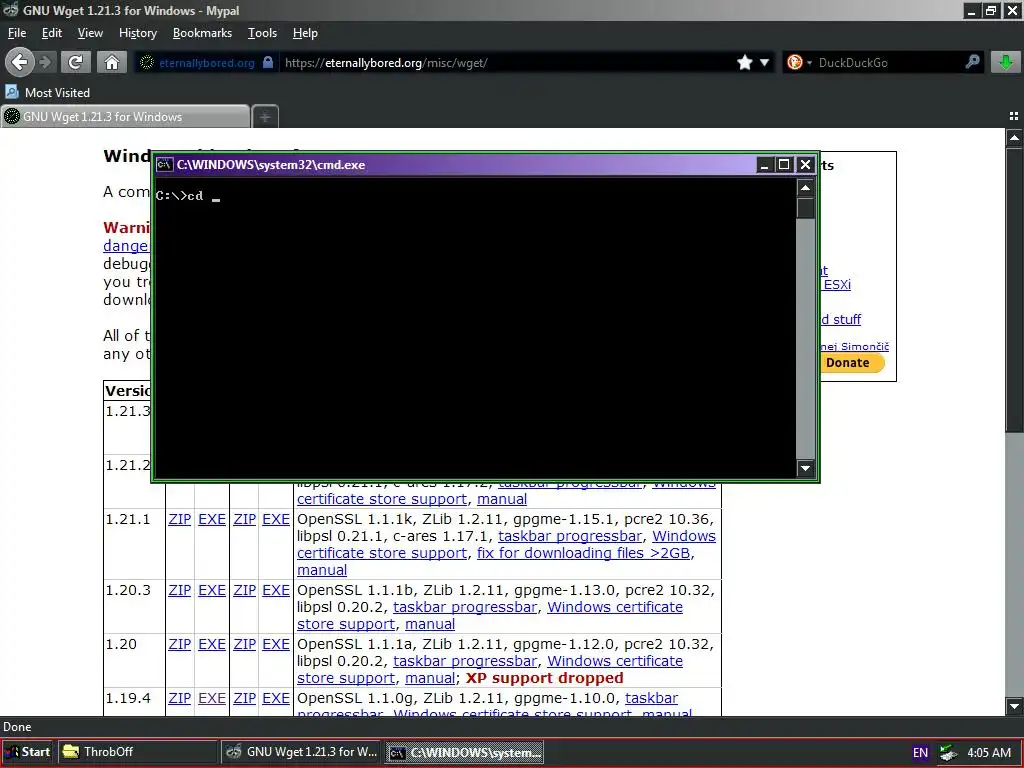Open the DuckDuckGo search engine selector
The height and width of the screenshot is (768, 1024).
799,62
